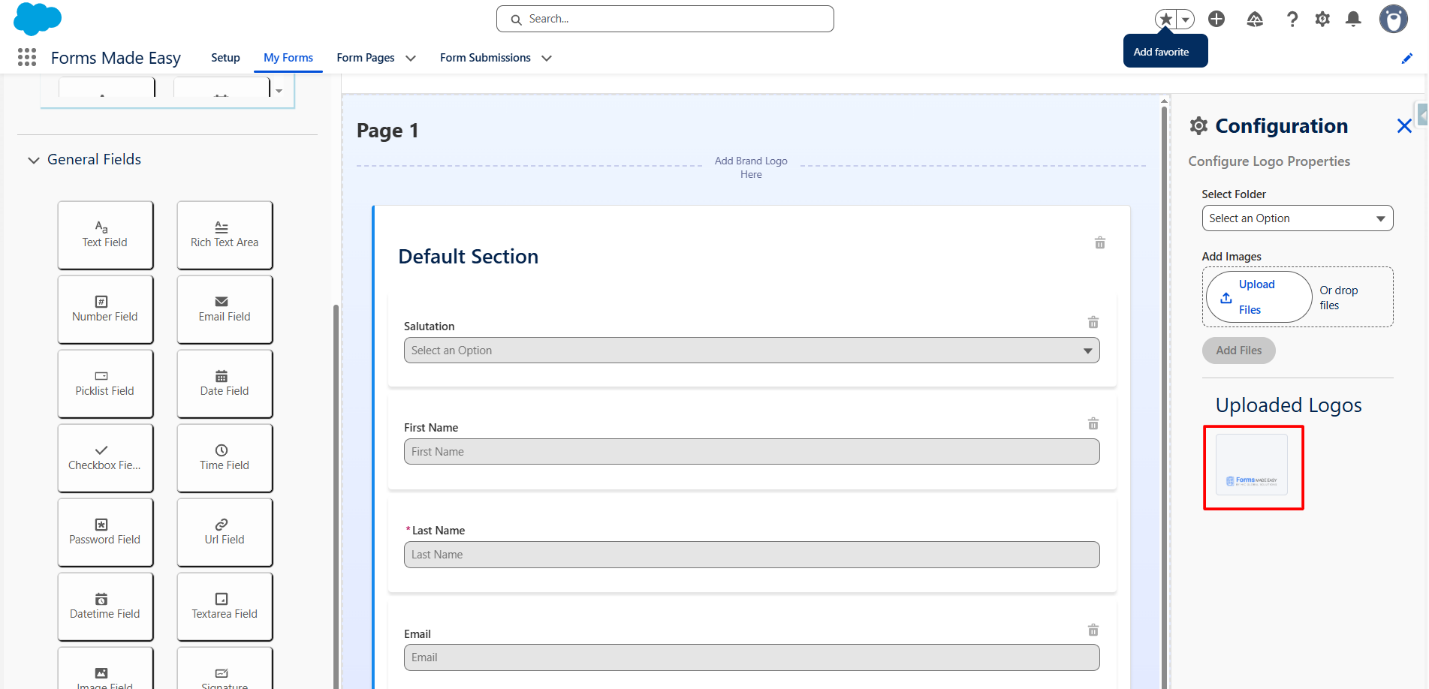1429x689 pixels.
Task: Add the Checkbox Field element
Action: tap(105, 457)
